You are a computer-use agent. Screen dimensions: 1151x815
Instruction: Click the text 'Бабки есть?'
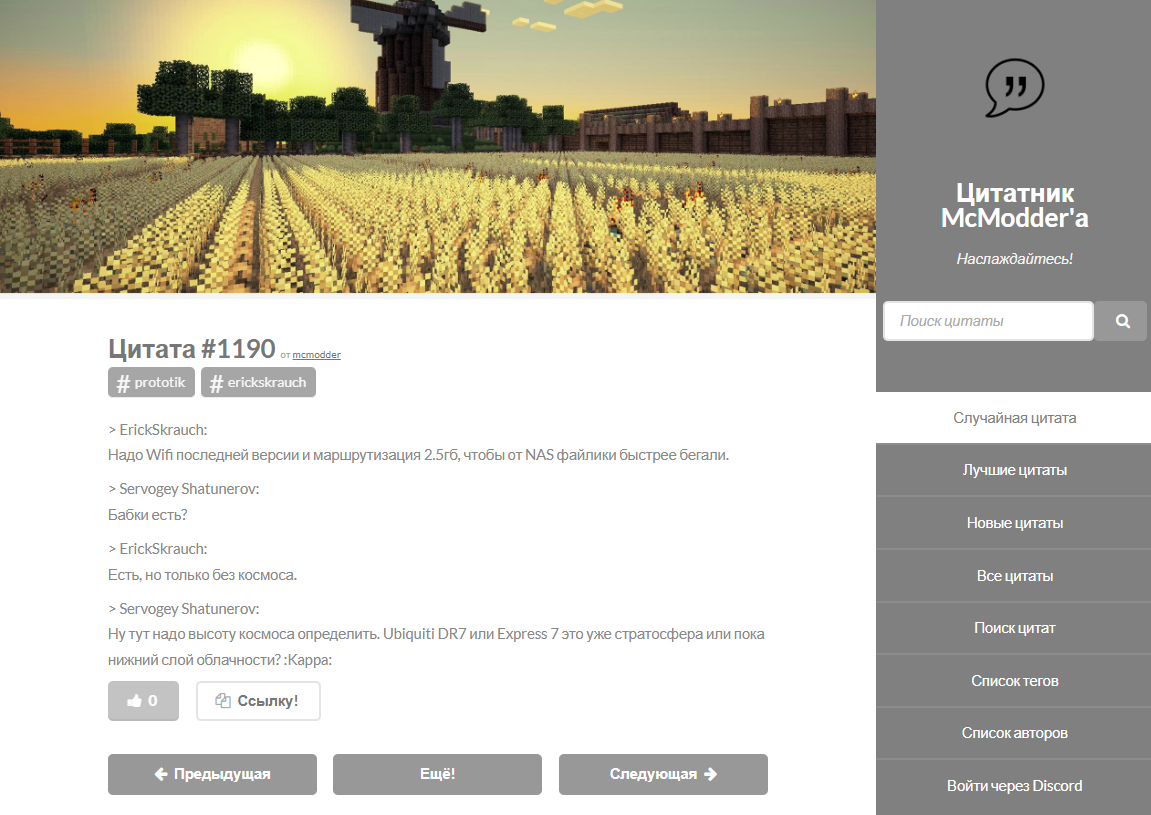(x=148, y=515)
